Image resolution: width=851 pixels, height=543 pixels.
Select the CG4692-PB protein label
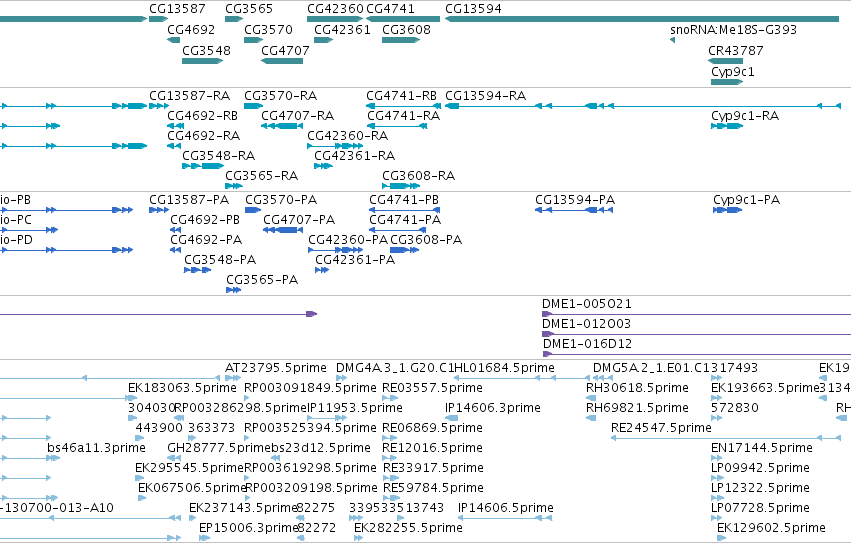click(x=205, y=220)
